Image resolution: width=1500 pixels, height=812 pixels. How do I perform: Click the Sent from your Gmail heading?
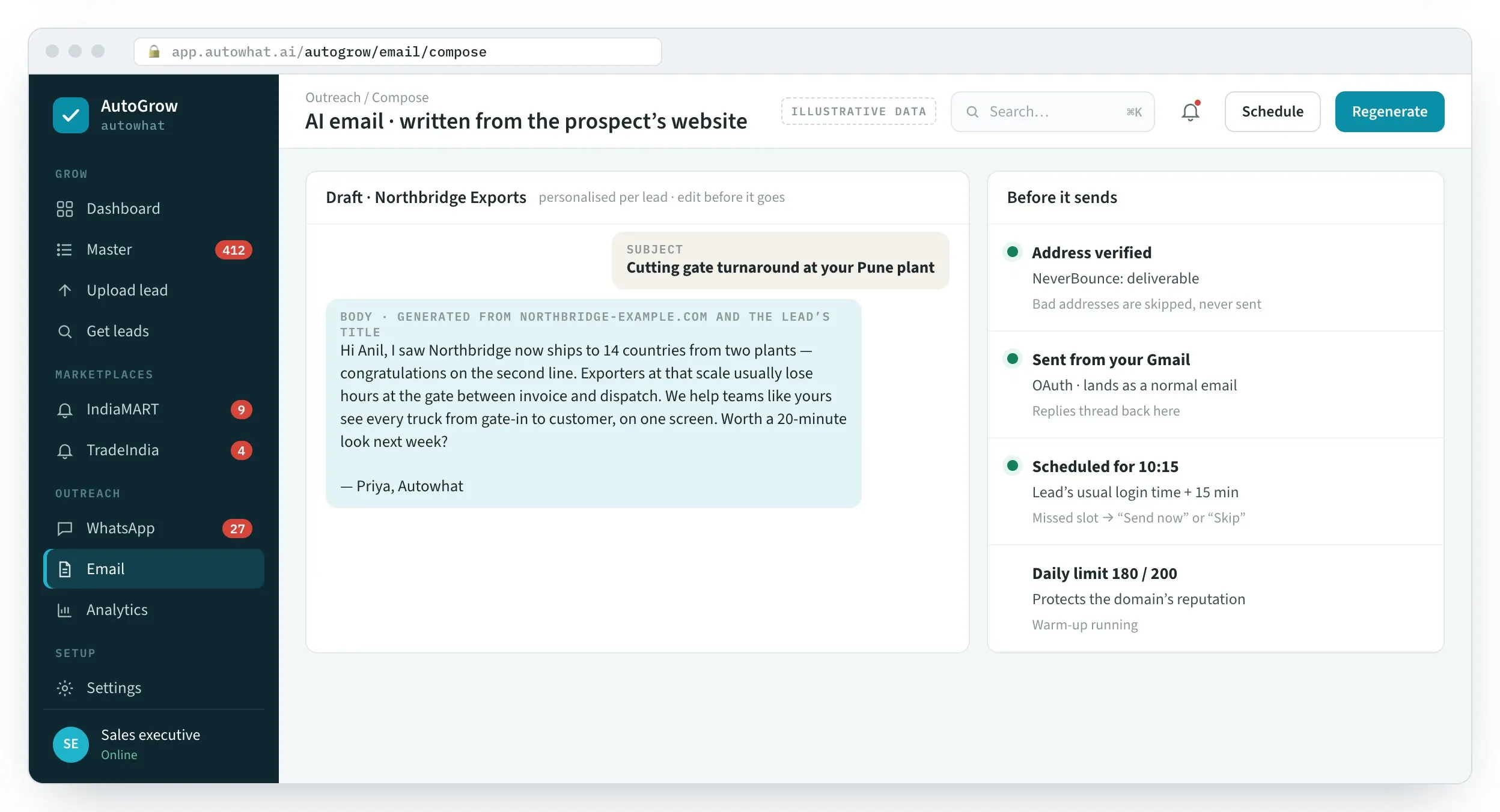pos(1111,360)
